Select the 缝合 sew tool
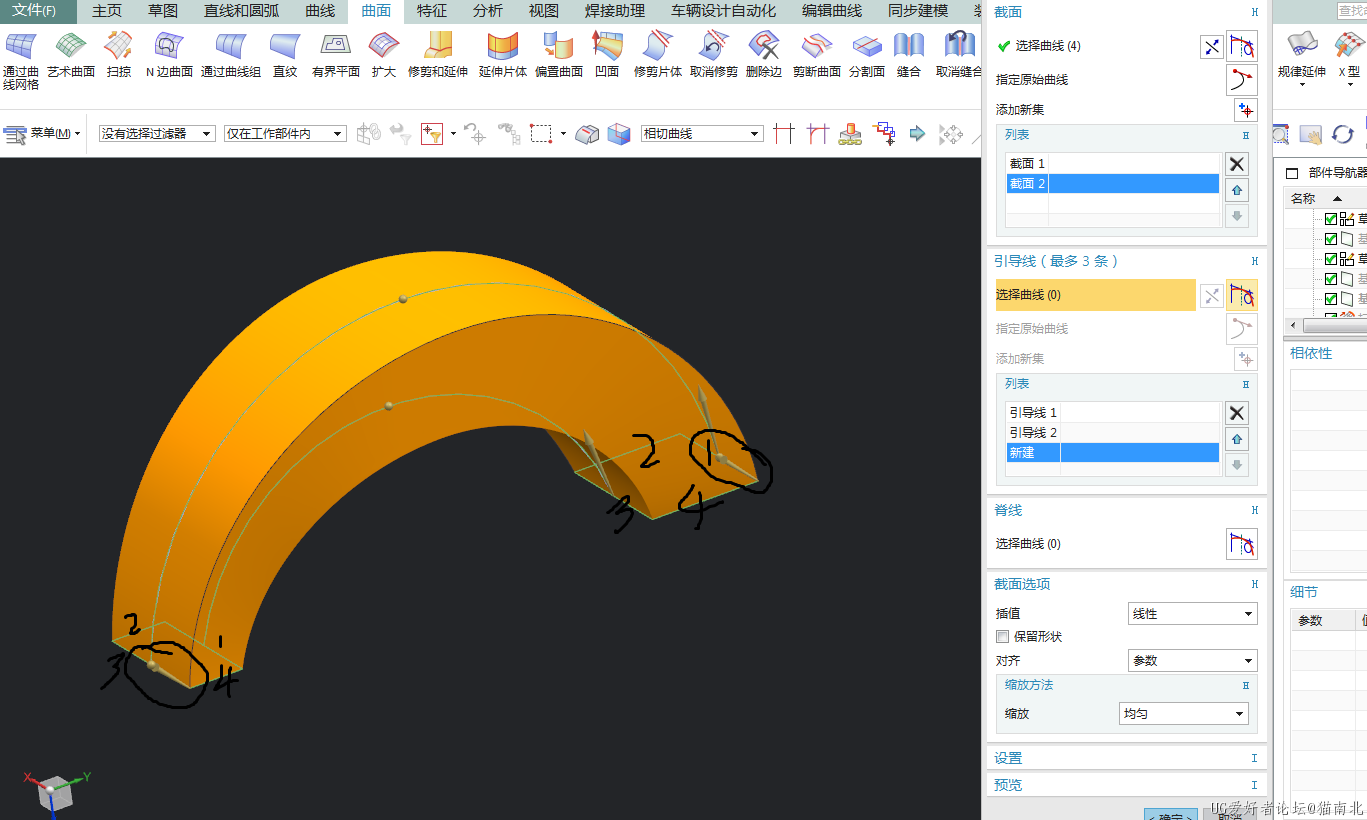 pyautogui.click(x=909, y=55)
